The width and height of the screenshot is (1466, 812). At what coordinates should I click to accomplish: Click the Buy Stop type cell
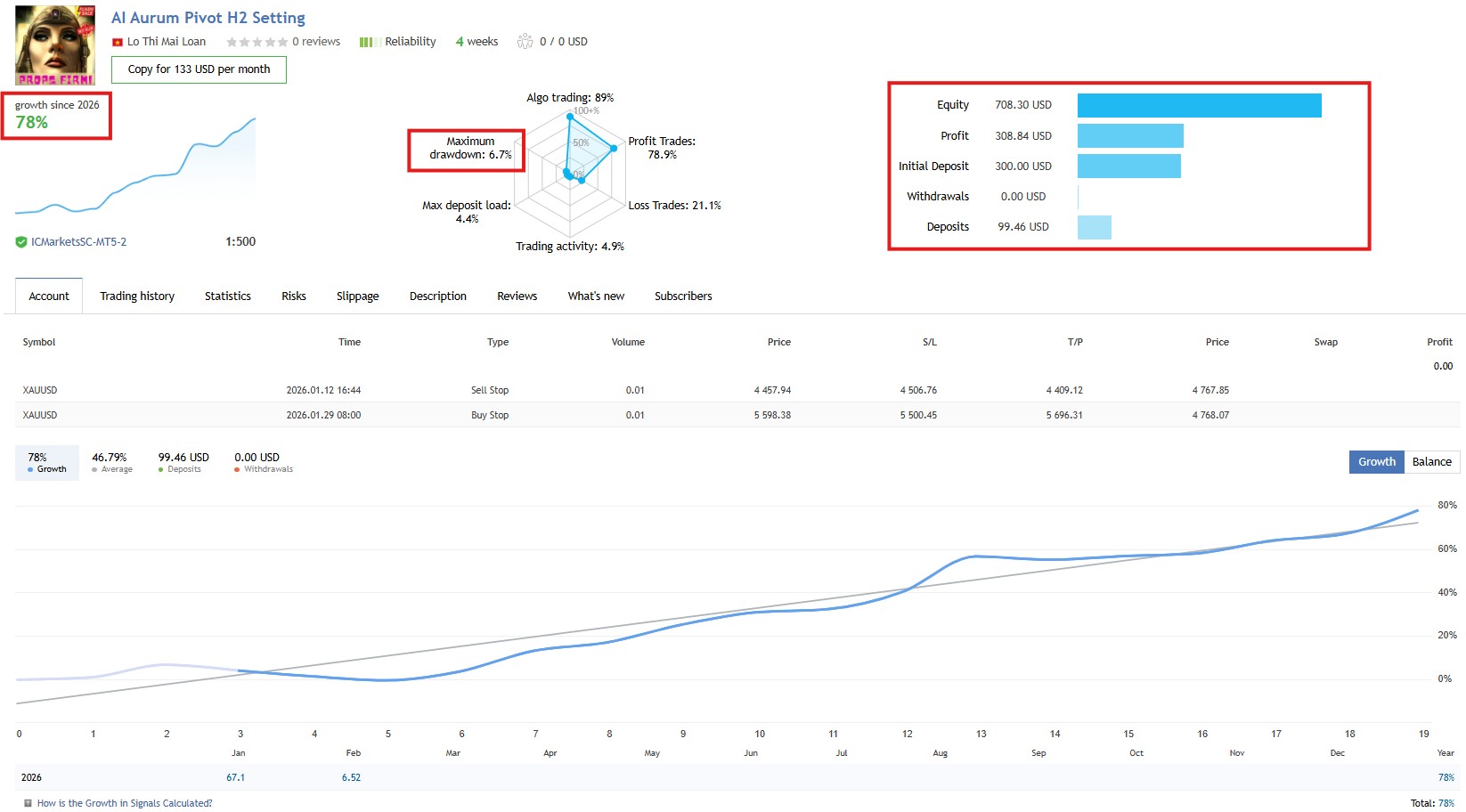(x=490, y=415)
